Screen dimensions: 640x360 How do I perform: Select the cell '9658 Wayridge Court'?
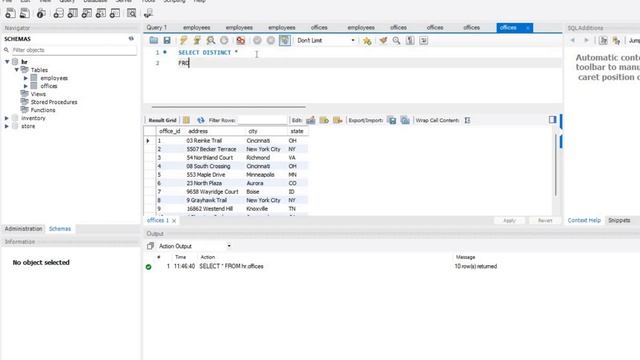click(x=212, y=191)
